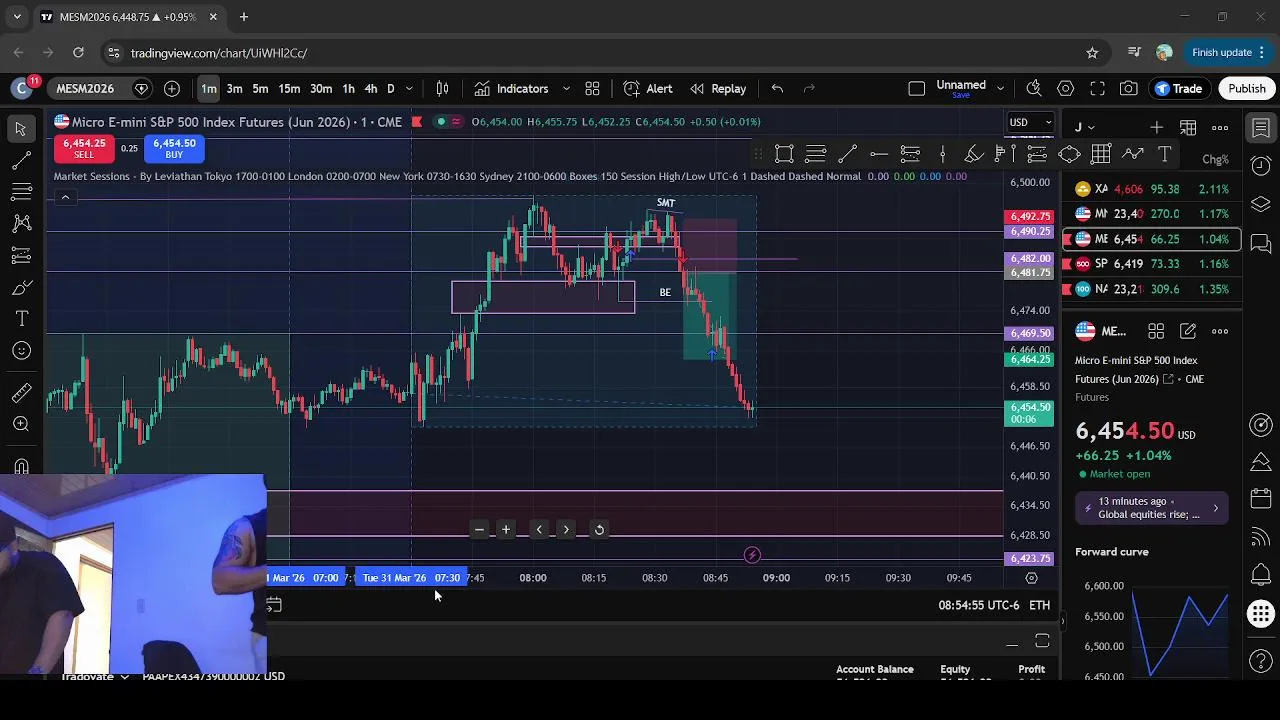Switch to 1m timeframe
This screenshot has width=1280, height=720.
click(x=208, y=88)
